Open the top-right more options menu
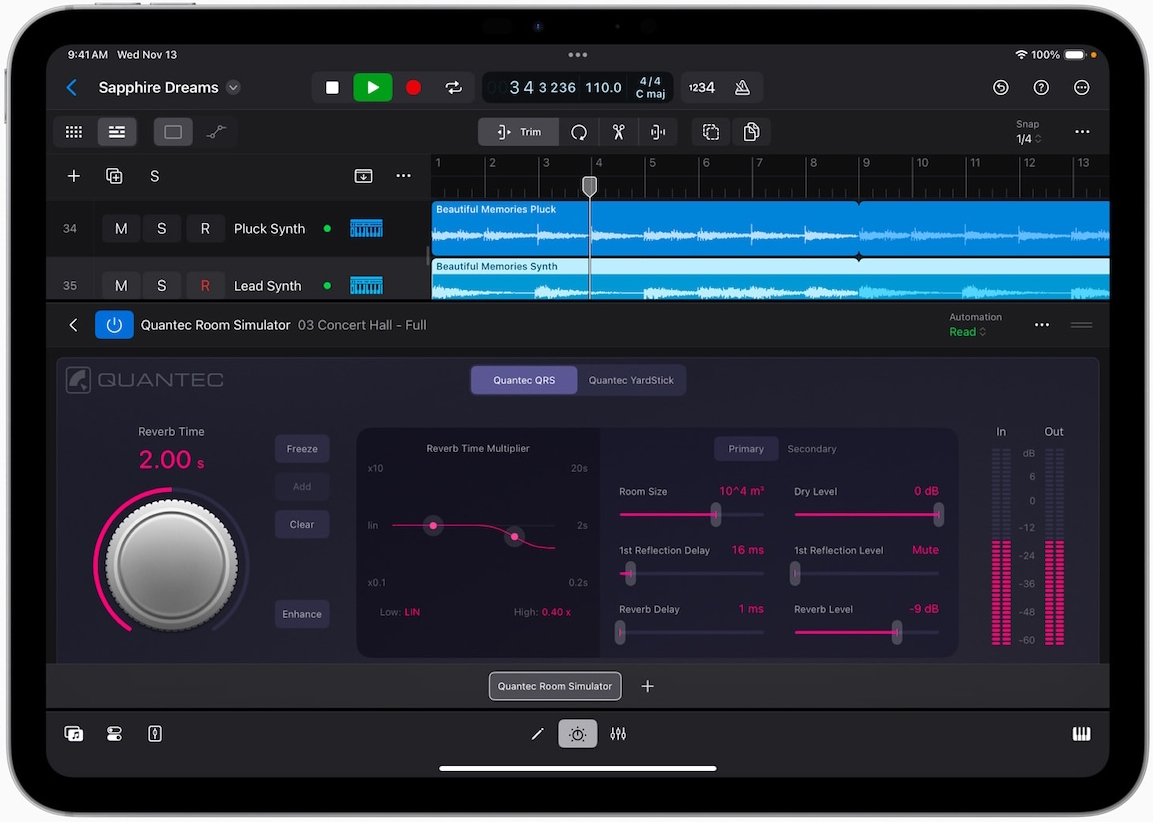 tap(1082, 87)
